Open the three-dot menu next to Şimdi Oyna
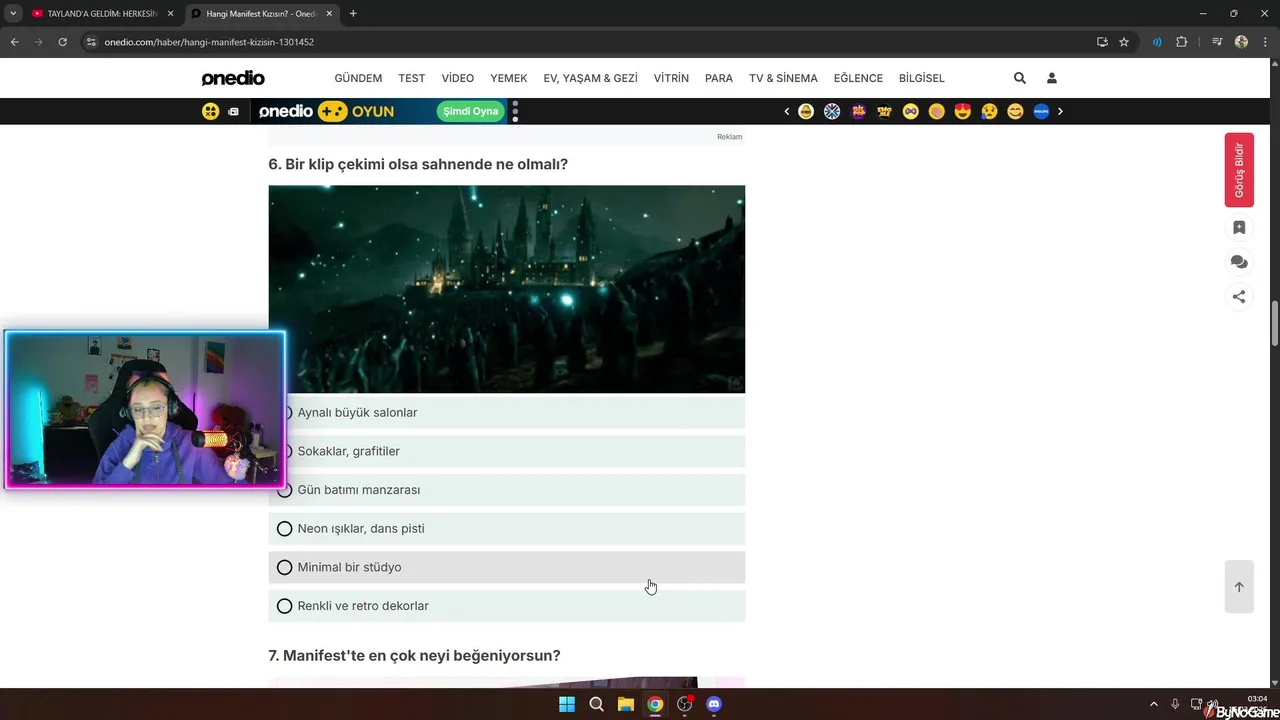The width and height of the screenshot is (1280, 720). [x=515, y=111]
